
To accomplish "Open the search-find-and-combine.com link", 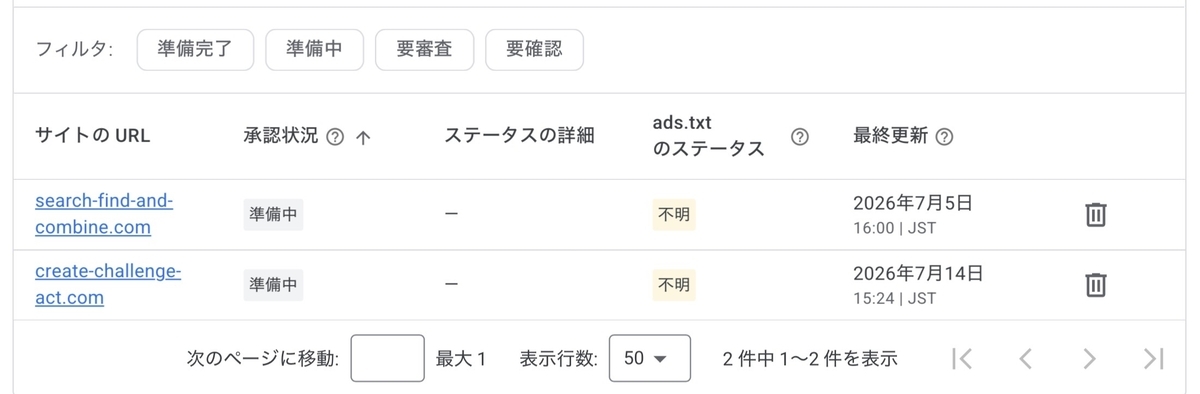I will tap(104, 214).
